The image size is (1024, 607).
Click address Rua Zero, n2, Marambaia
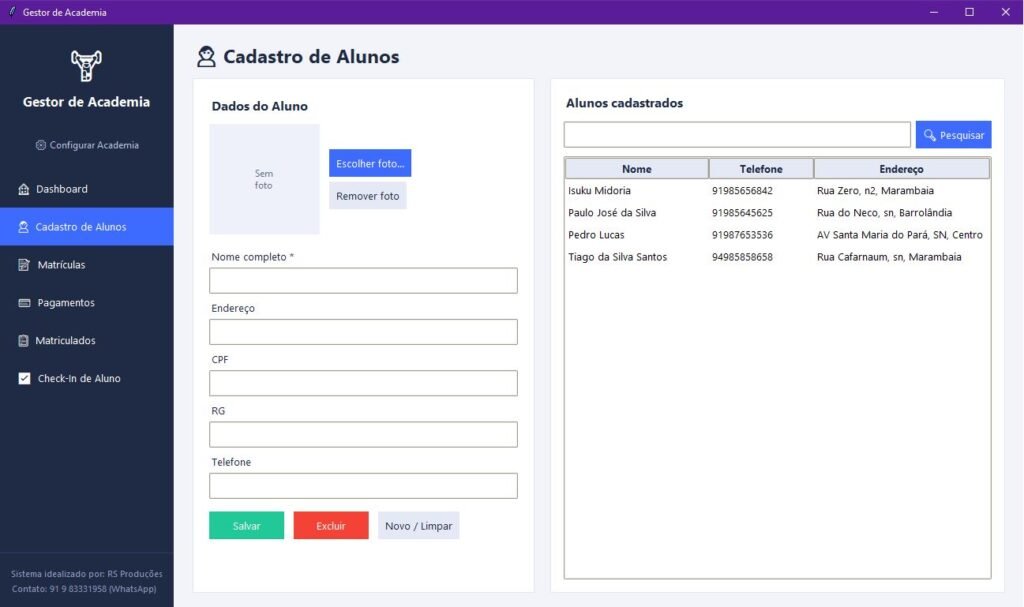tap(875, 191)
